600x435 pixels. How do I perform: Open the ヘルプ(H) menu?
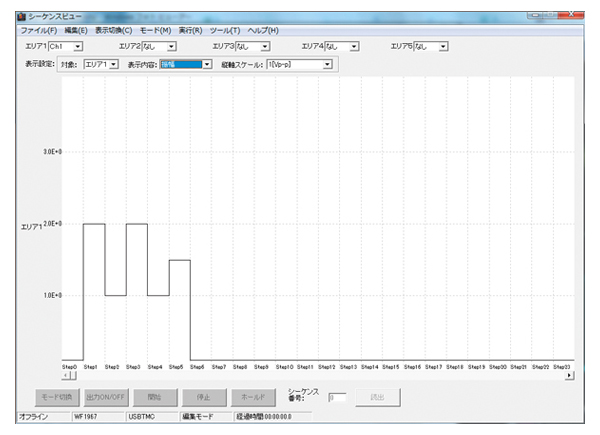coord(262,31)
